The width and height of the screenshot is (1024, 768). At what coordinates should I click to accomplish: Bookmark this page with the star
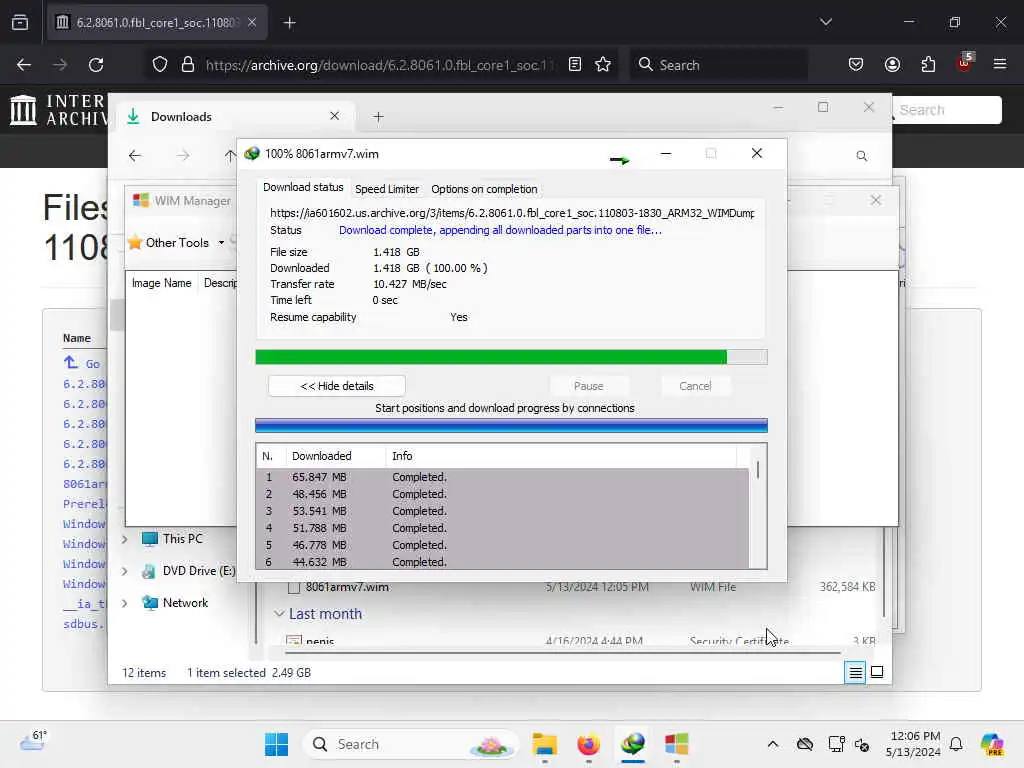point(603,64)
